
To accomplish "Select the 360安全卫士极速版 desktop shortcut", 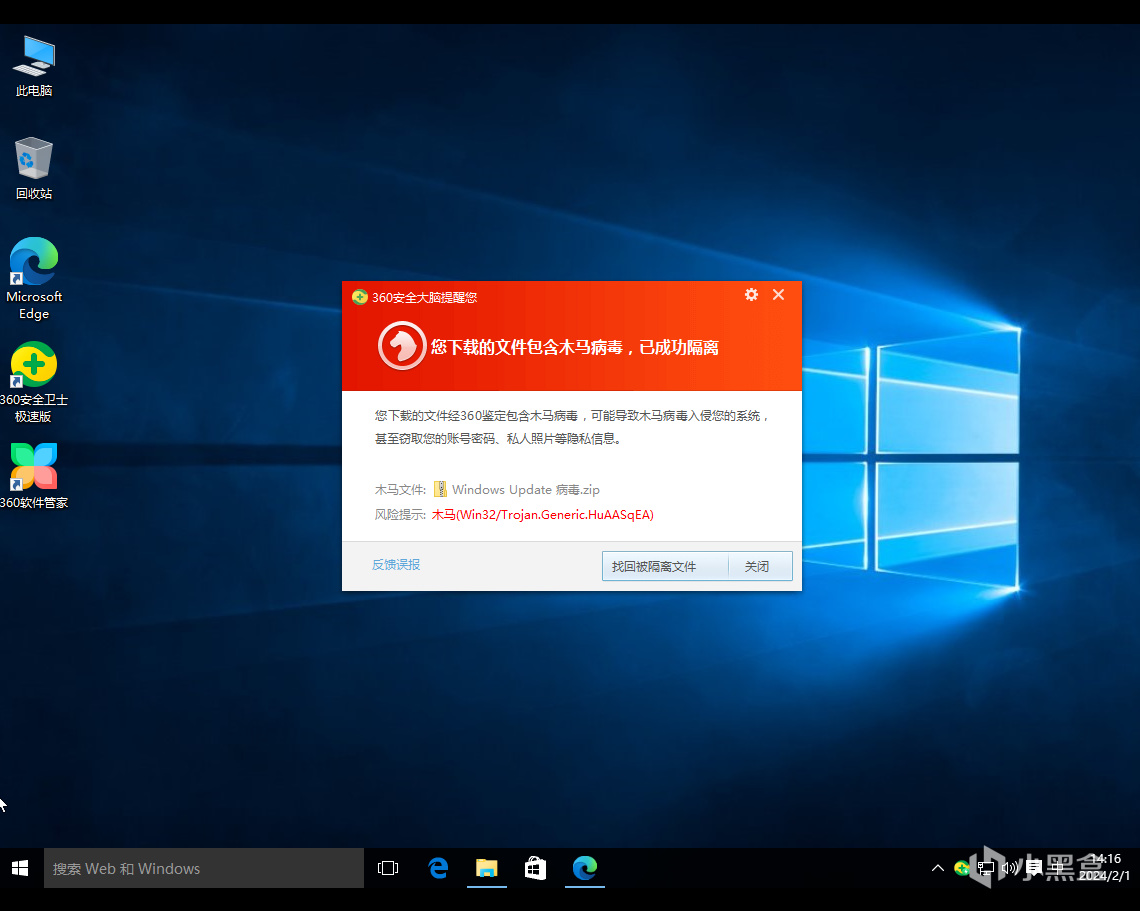I will [x=33, y=382].
